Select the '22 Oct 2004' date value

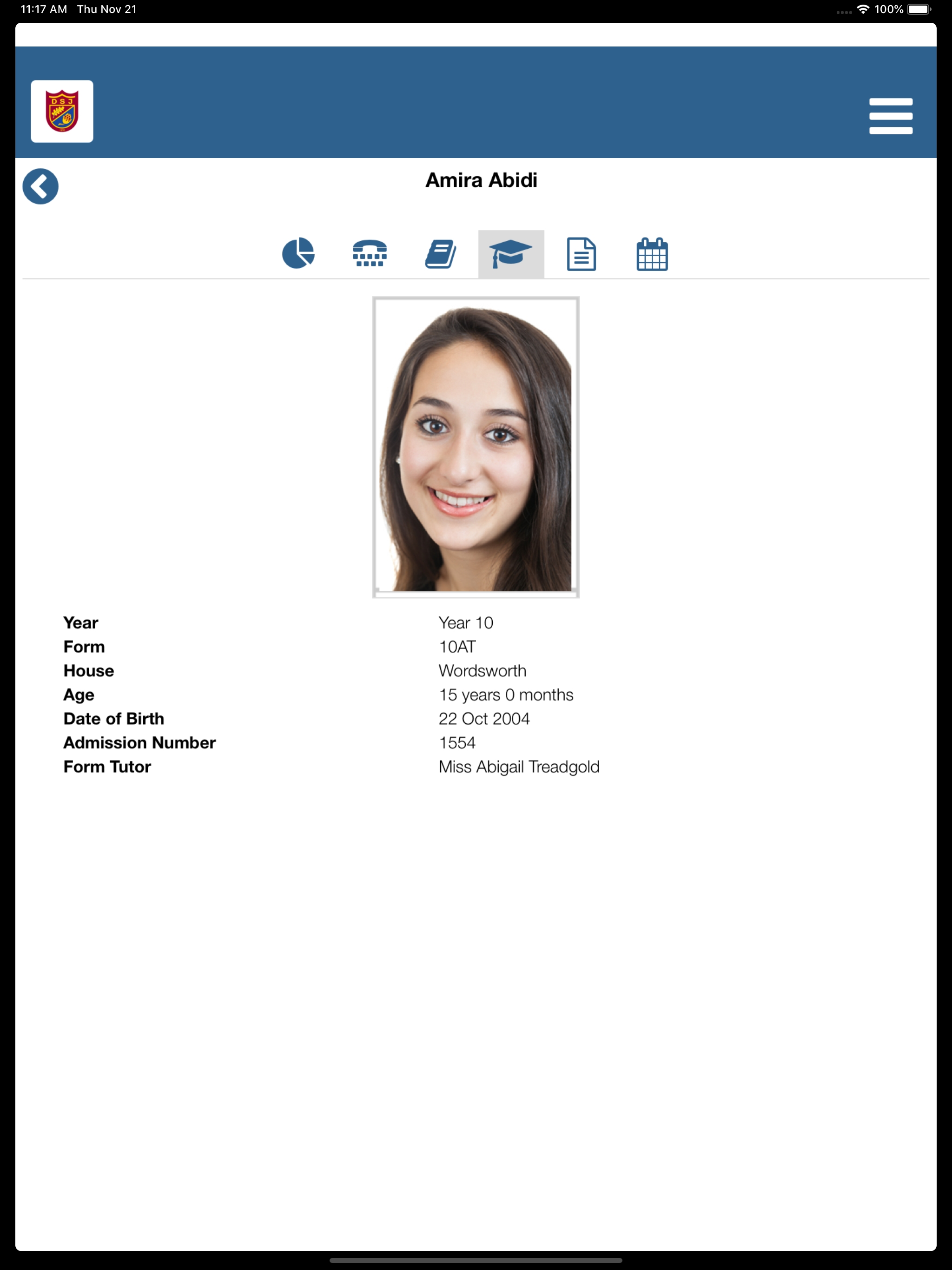(484, 719)
